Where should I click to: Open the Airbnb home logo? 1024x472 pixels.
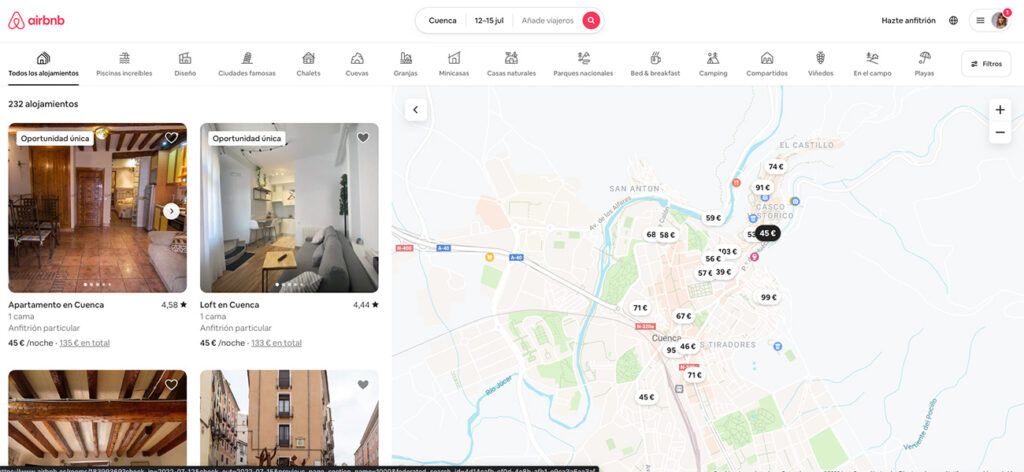coord(37,21)
